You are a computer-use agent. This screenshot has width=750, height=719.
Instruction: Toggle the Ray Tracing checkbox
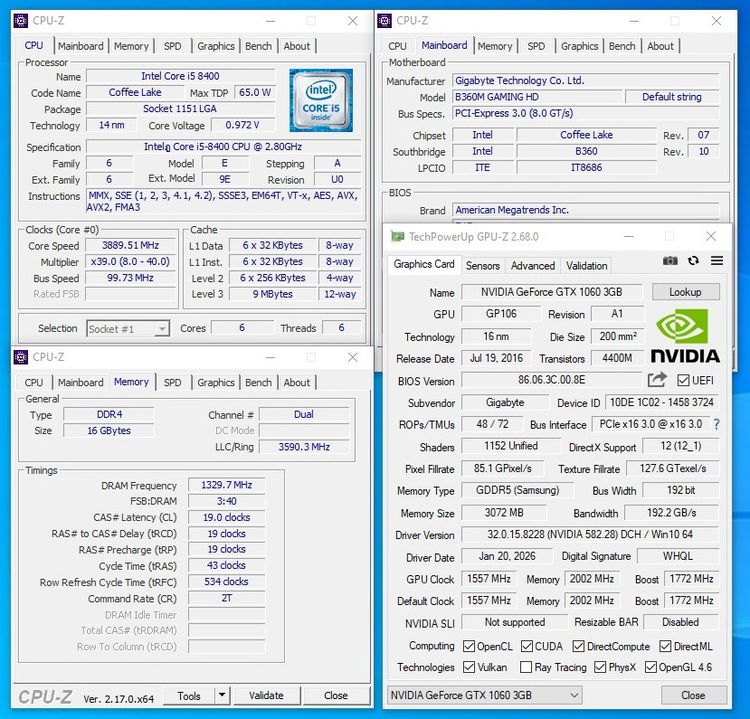(x=527, y=667)
